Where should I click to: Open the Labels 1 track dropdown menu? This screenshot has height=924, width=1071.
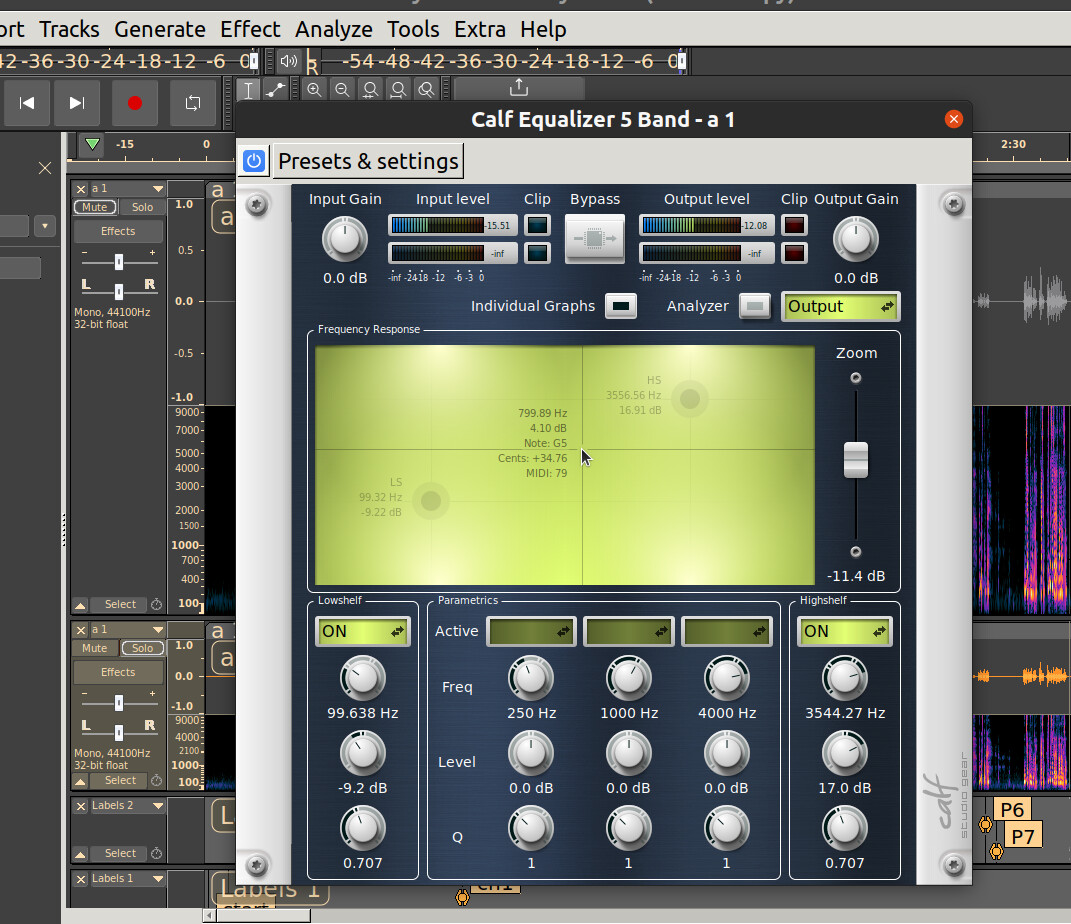coord(158,879)
